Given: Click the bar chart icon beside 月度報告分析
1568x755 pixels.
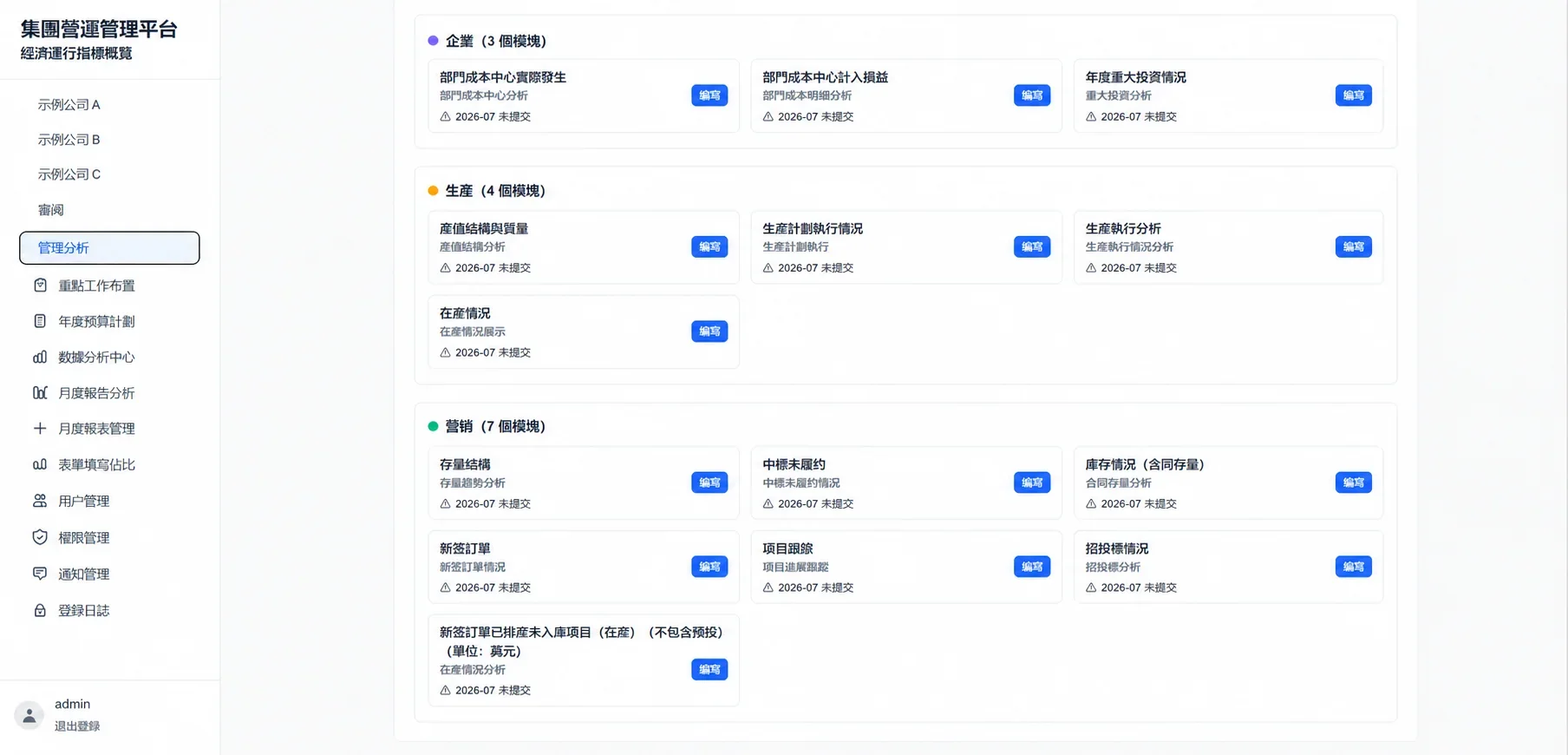Looking at the screenshot, I should click(x=40, y=393).
